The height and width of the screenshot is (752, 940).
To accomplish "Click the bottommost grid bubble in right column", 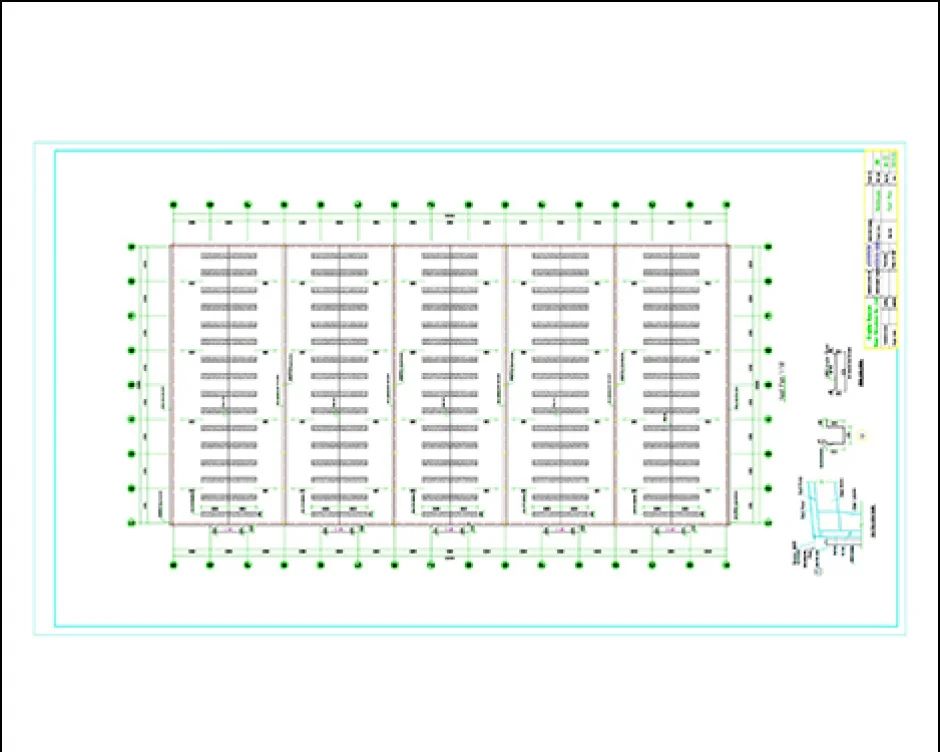I will pyautogui.click(x=768, y=522).
